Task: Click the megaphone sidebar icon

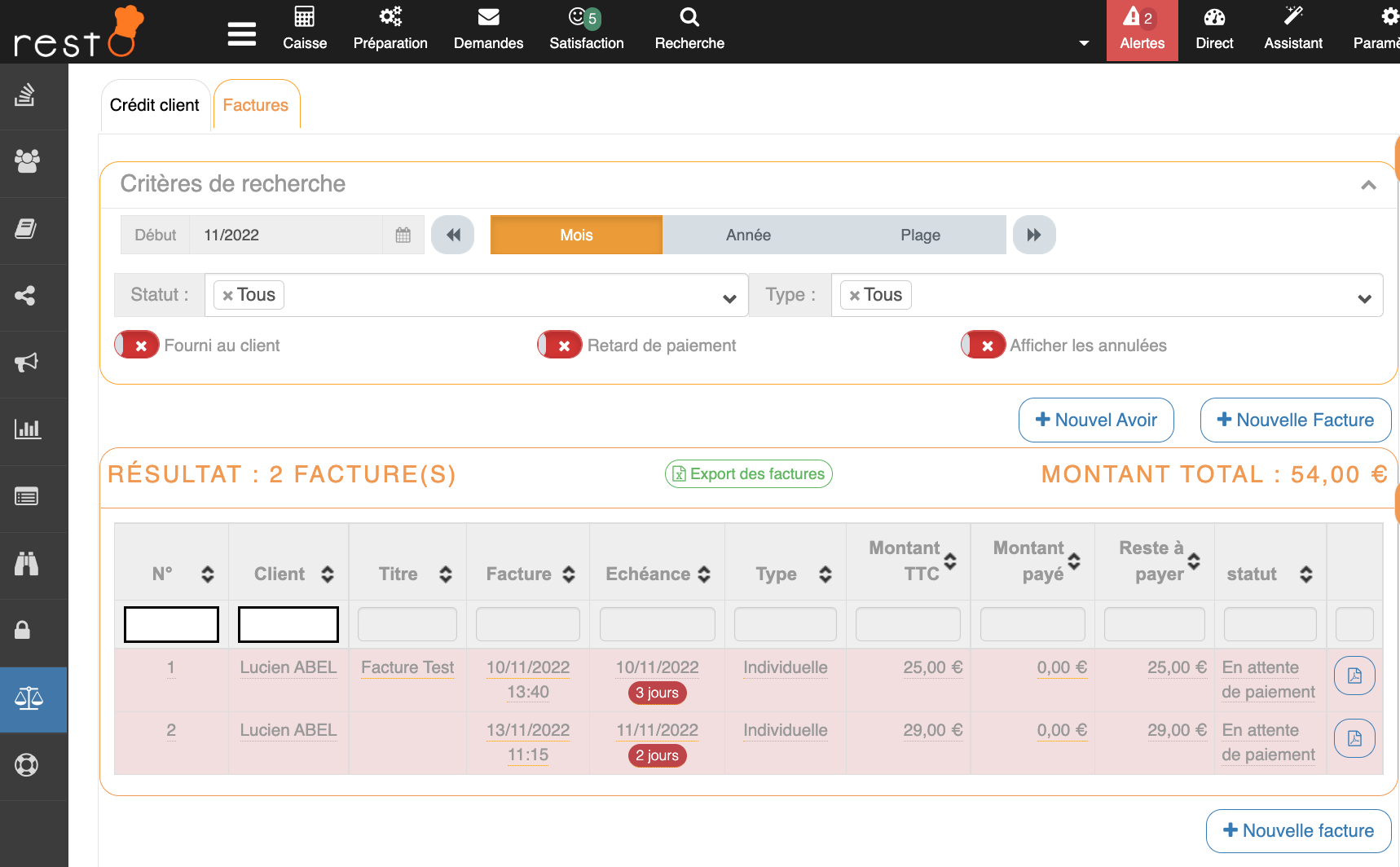Action: click(x=27, y=363)
